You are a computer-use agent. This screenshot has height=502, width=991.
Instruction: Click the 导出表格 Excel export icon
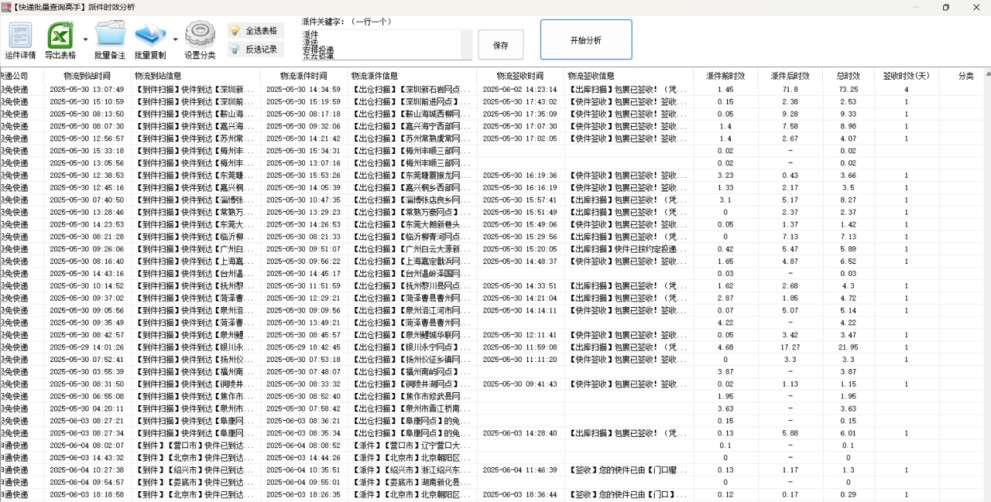(61, 36)
